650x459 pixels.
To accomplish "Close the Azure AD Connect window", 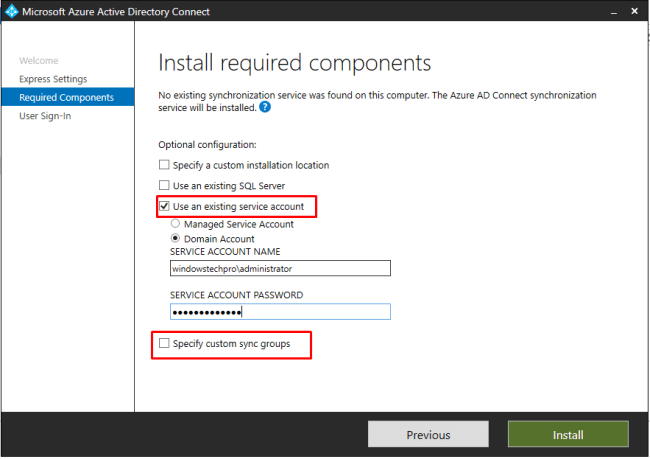I will point(634,11).
